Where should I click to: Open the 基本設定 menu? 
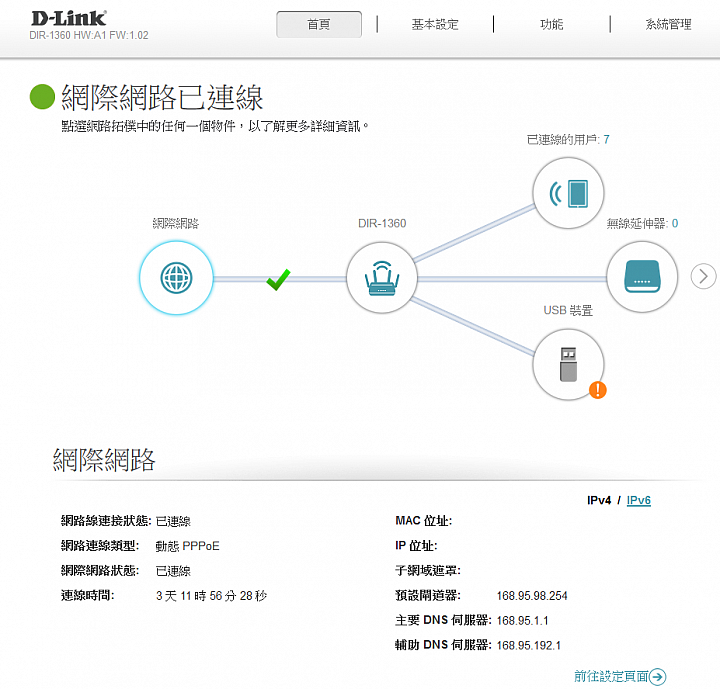coord(435,24)
